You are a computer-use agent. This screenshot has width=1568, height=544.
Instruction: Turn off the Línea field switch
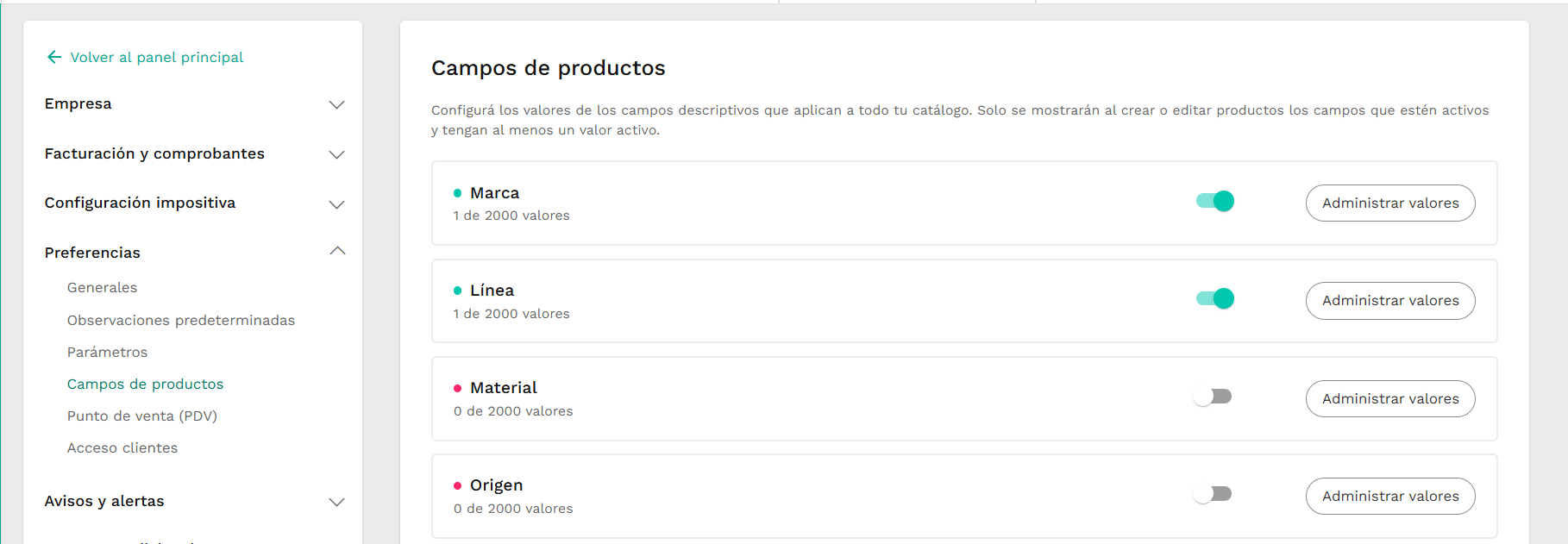tap(1214, 298)
